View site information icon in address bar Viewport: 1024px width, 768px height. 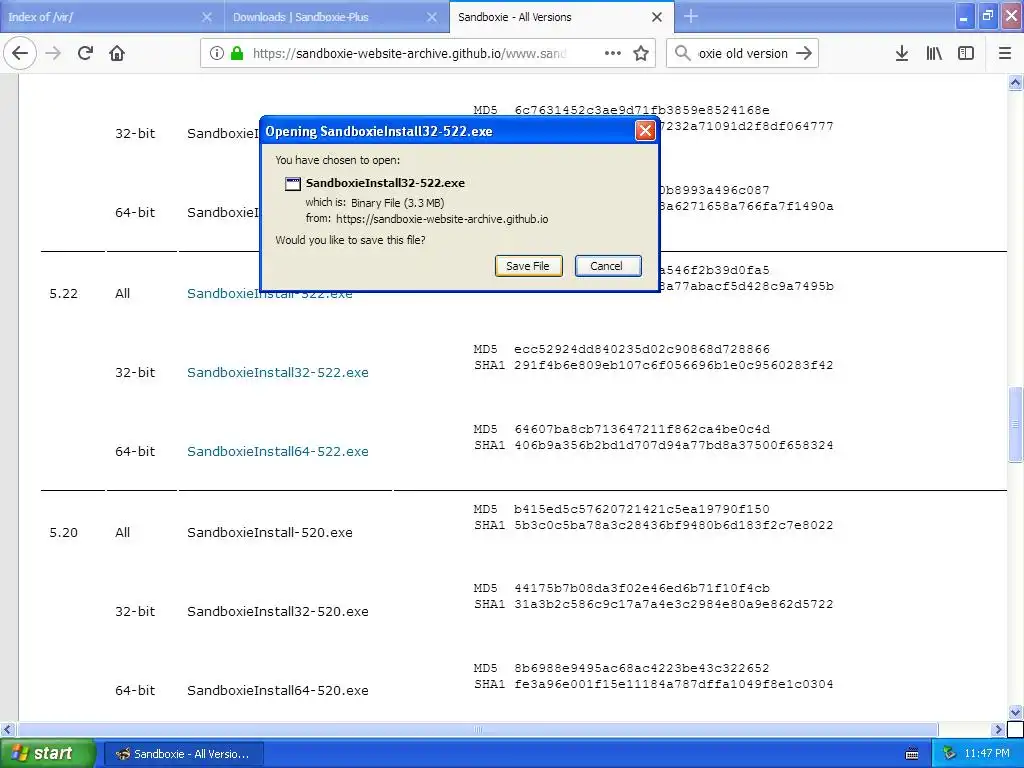217,53
